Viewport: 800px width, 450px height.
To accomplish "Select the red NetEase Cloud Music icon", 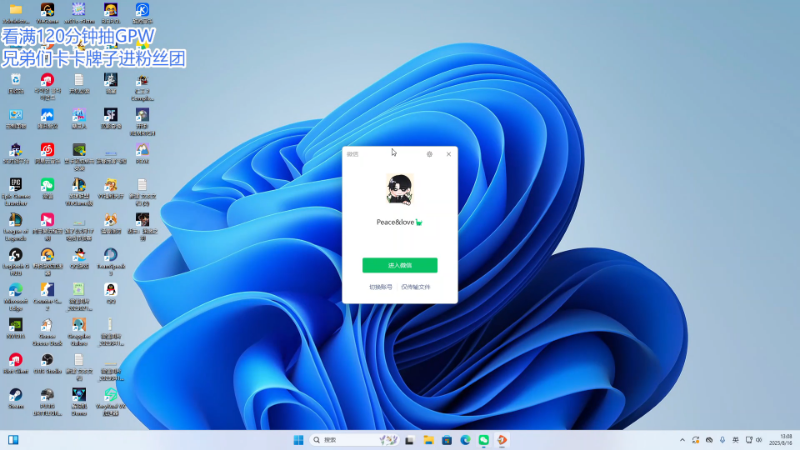I will 47,153.
